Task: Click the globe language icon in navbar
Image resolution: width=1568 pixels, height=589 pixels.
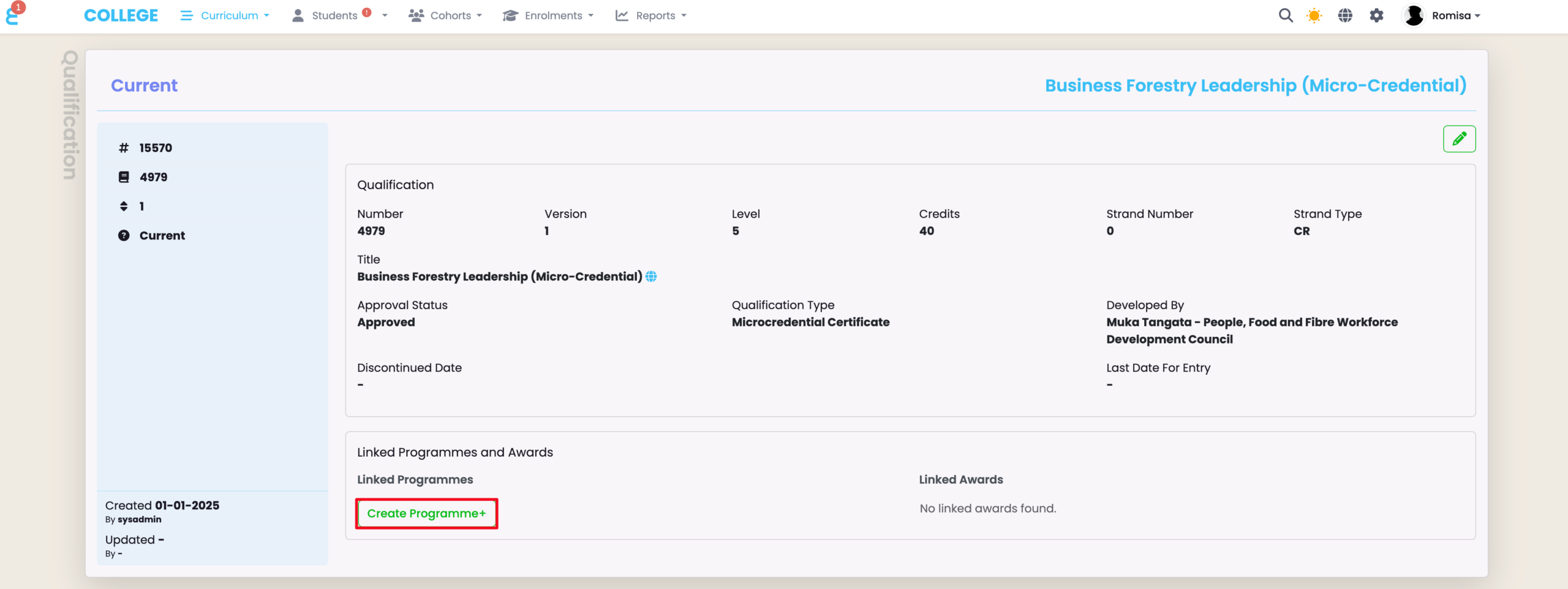Action: click(1345, 16)
